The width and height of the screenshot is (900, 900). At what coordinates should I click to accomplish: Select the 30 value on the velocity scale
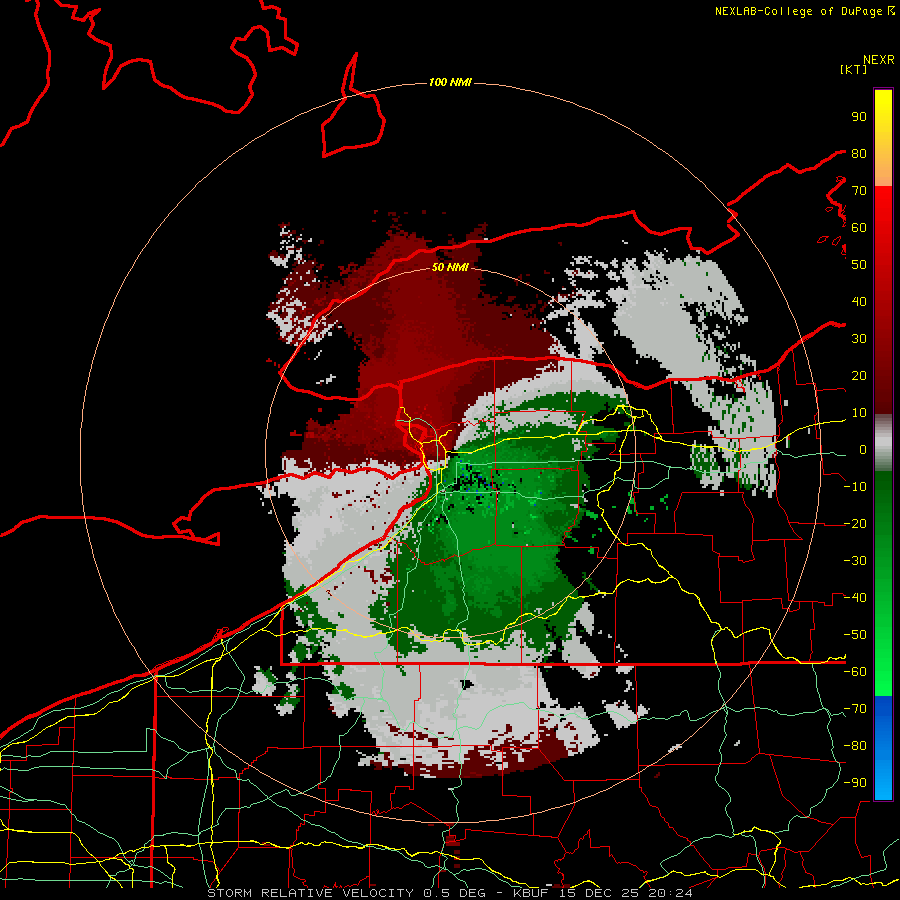(859, 339)
